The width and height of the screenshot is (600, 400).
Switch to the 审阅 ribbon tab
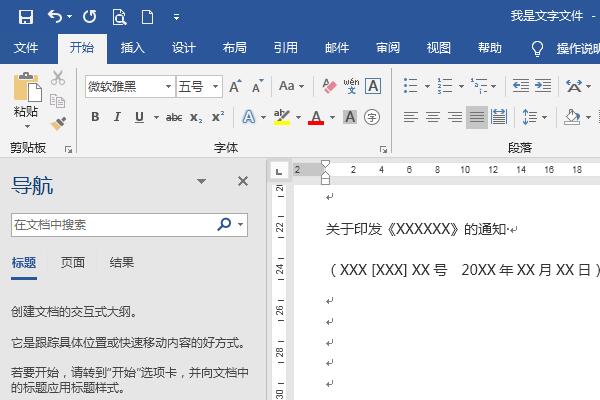pyautogui.click(x=388, y=48)
